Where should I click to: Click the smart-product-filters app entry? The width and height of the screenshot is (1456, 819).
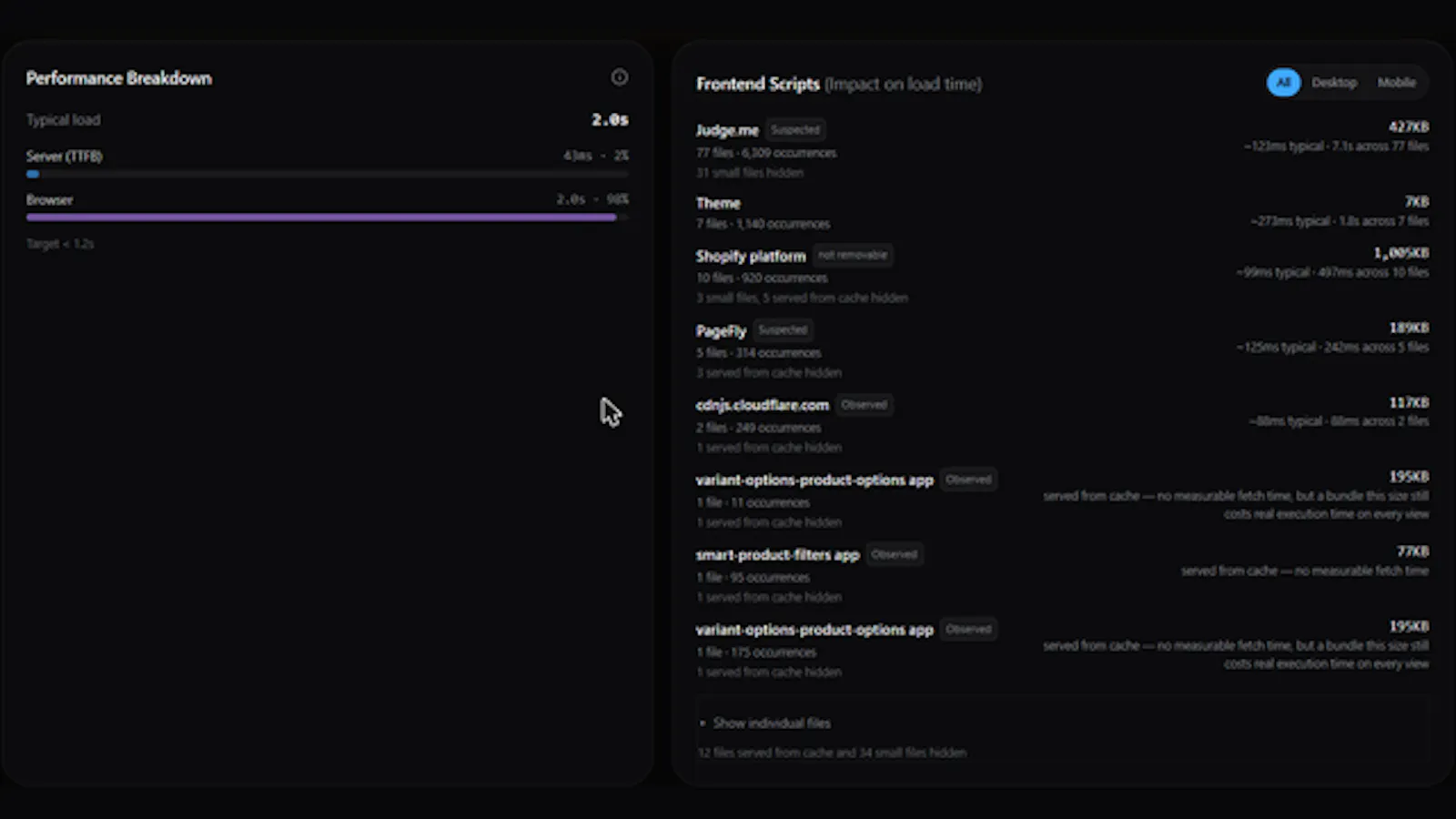pos(777,554)
